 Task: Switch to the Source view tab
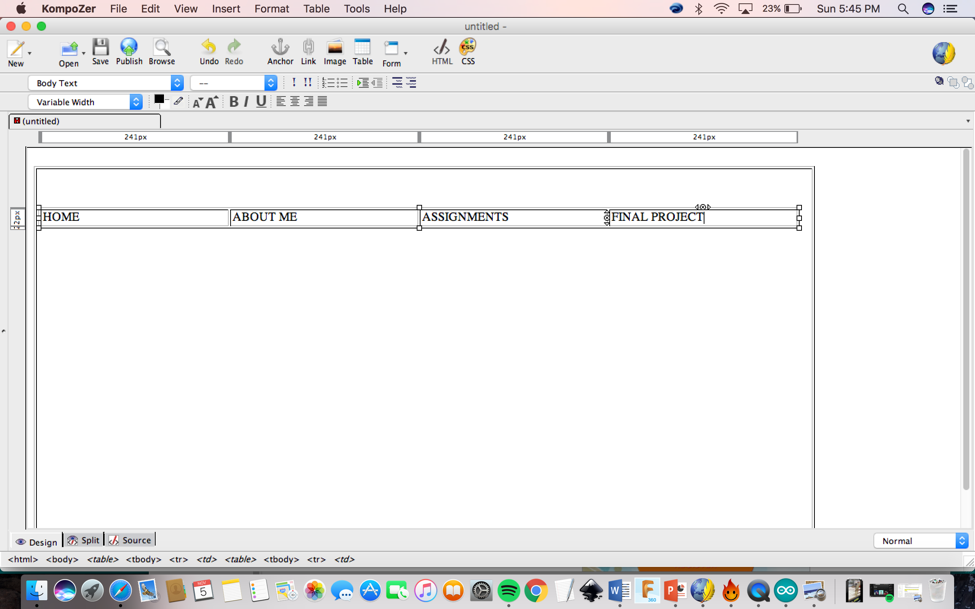point(130,540)
